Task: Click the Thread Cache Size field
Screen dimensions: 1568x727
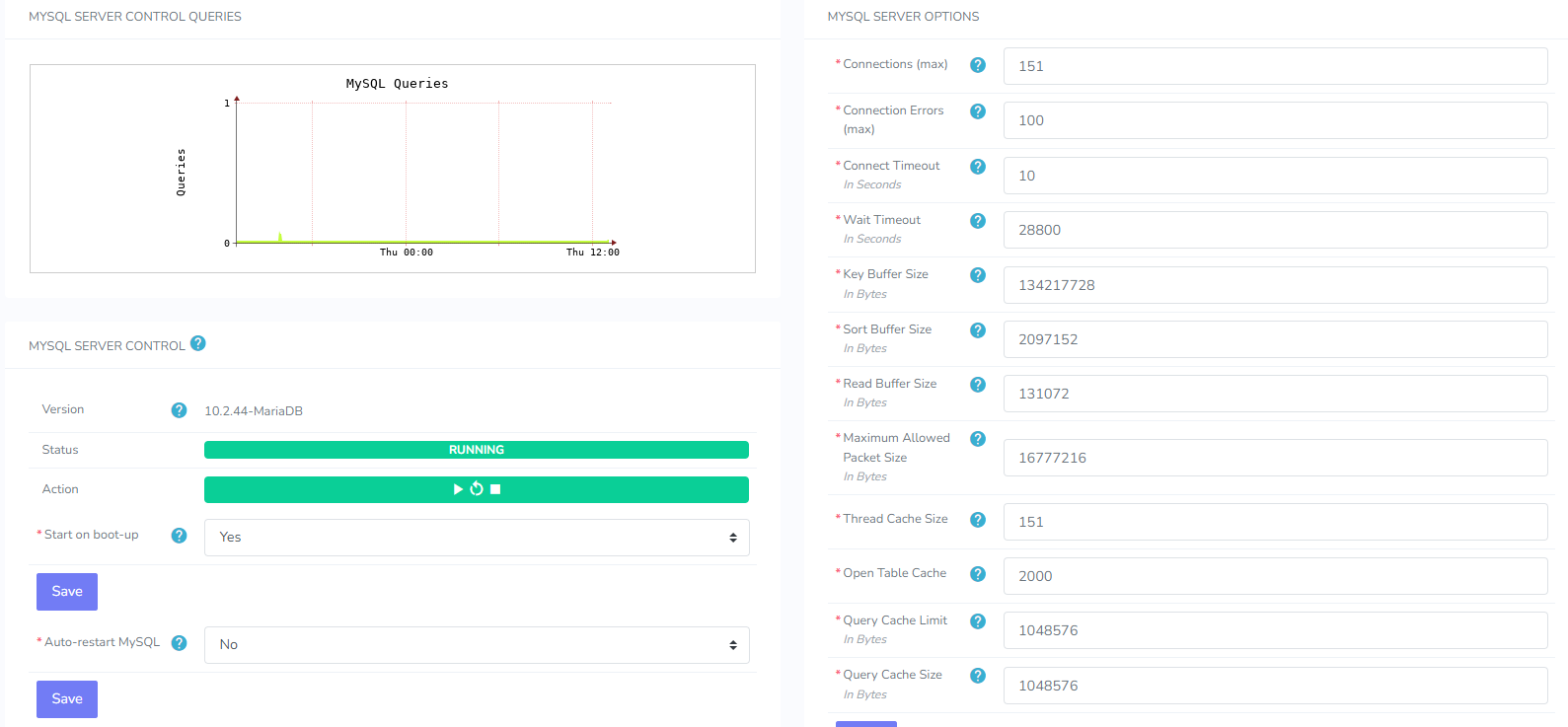Action: tap(1276, 522)
